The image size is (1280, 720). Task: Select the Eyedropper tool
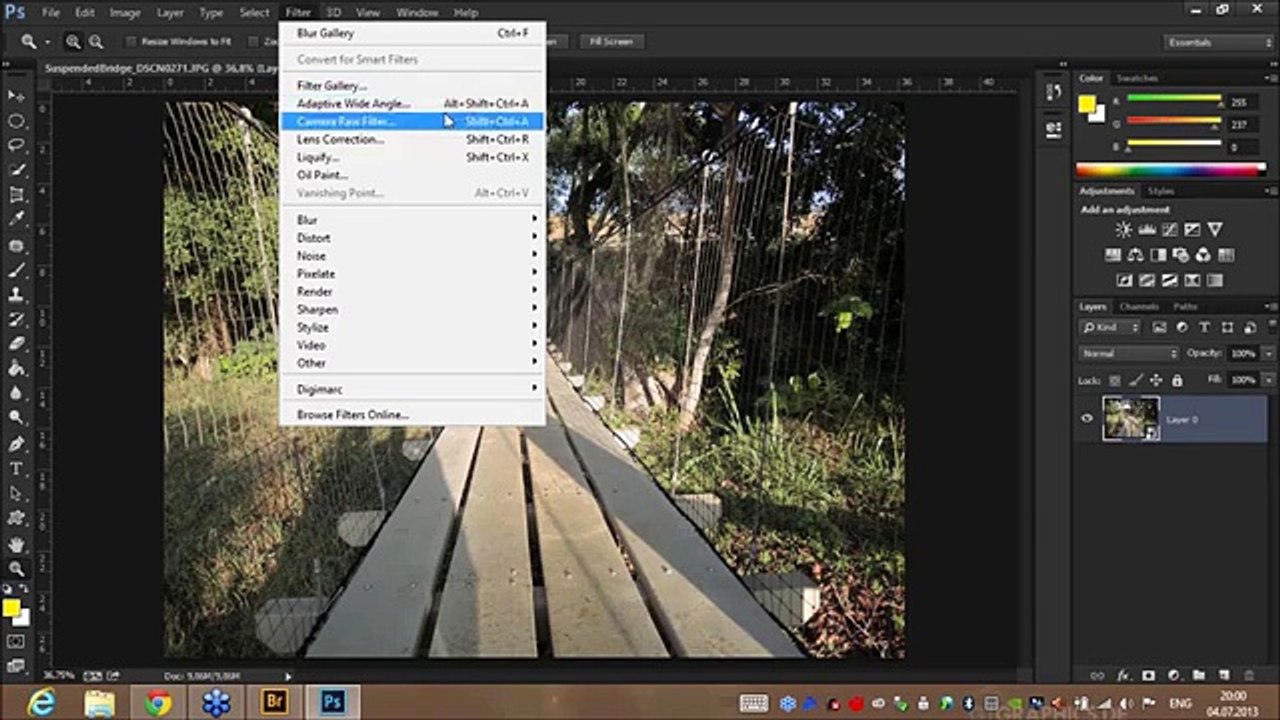16,220
